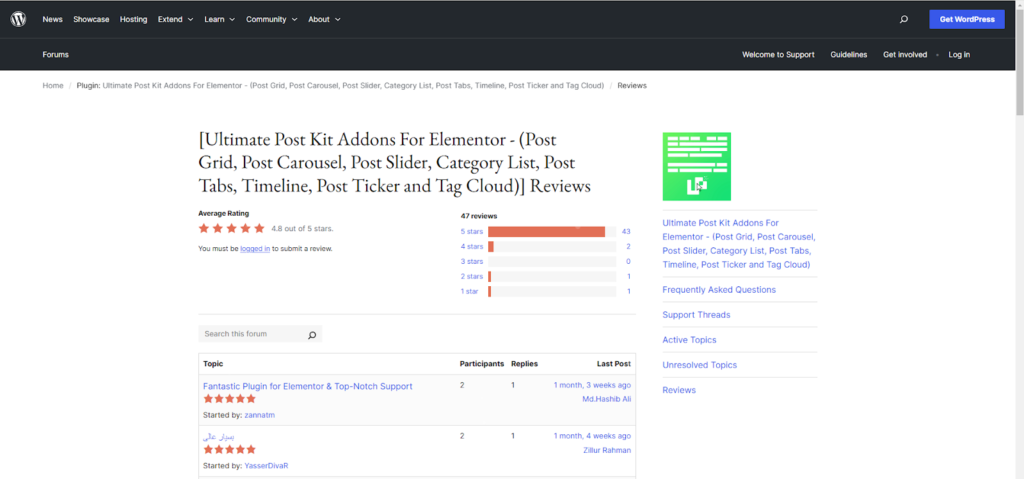Screen dimensions: 1024x479
Task: Click the page vertical scrollbar
Action: [x=1018, y=240]
